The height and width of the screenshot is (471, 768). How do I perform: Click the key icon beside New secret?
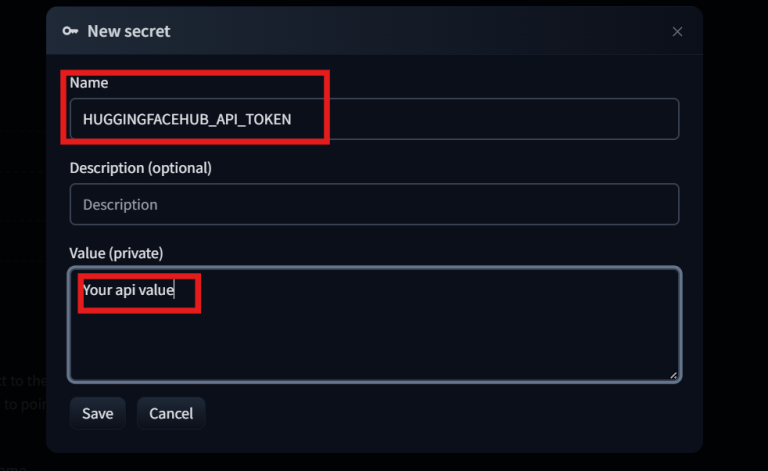point(70,31)
